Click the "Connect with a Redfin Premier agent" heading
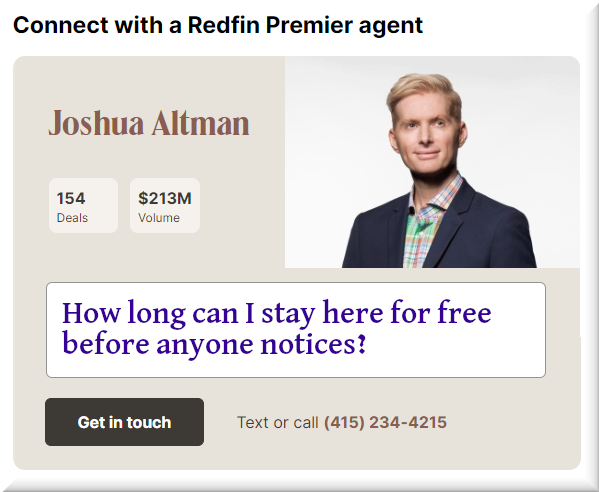599x492 pixels. pos(218,26)
